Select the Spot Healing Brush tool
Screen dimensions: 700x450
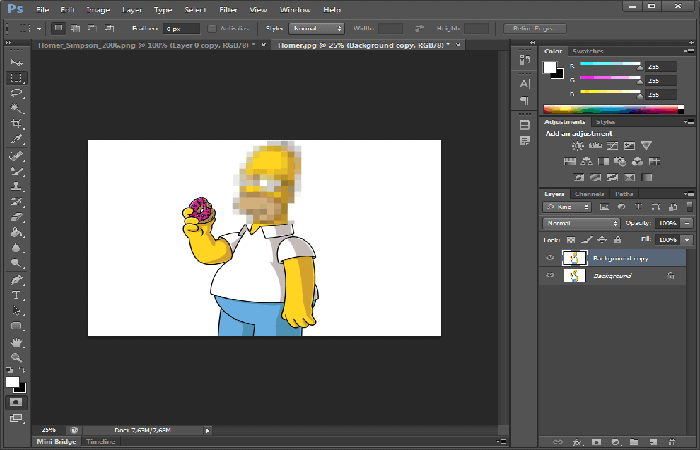[x=17, y=156]
